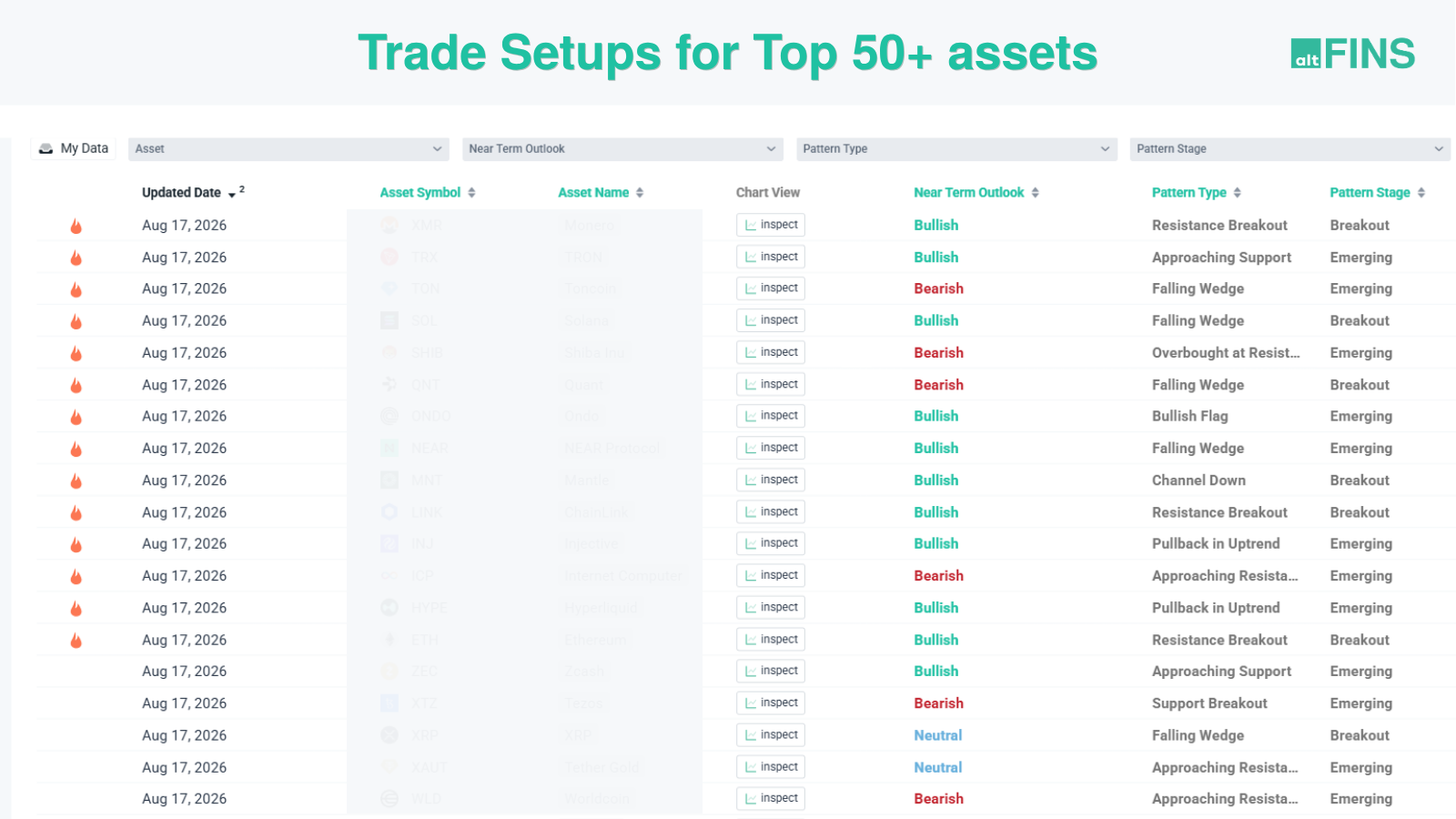The height and width of the screenshot is (819, 1456).
Task: Inspect the chart for XMR Monero
Action: [771, 225]
